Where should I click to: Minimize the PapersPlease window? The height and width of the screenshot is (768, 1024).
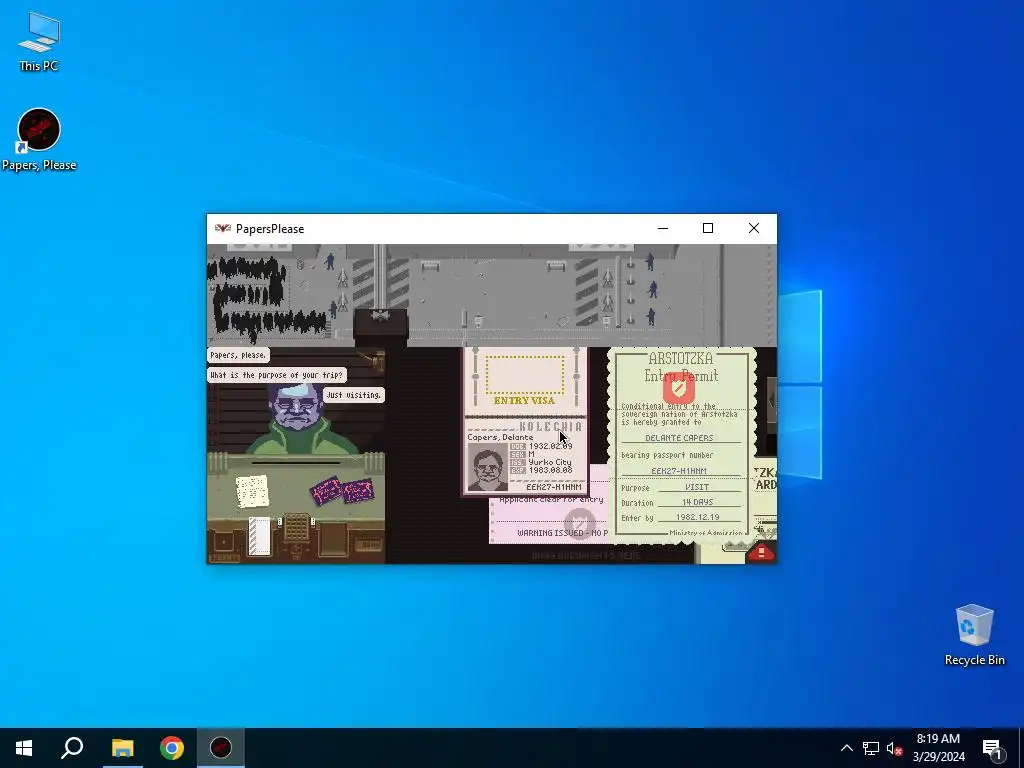pos(663,228)
